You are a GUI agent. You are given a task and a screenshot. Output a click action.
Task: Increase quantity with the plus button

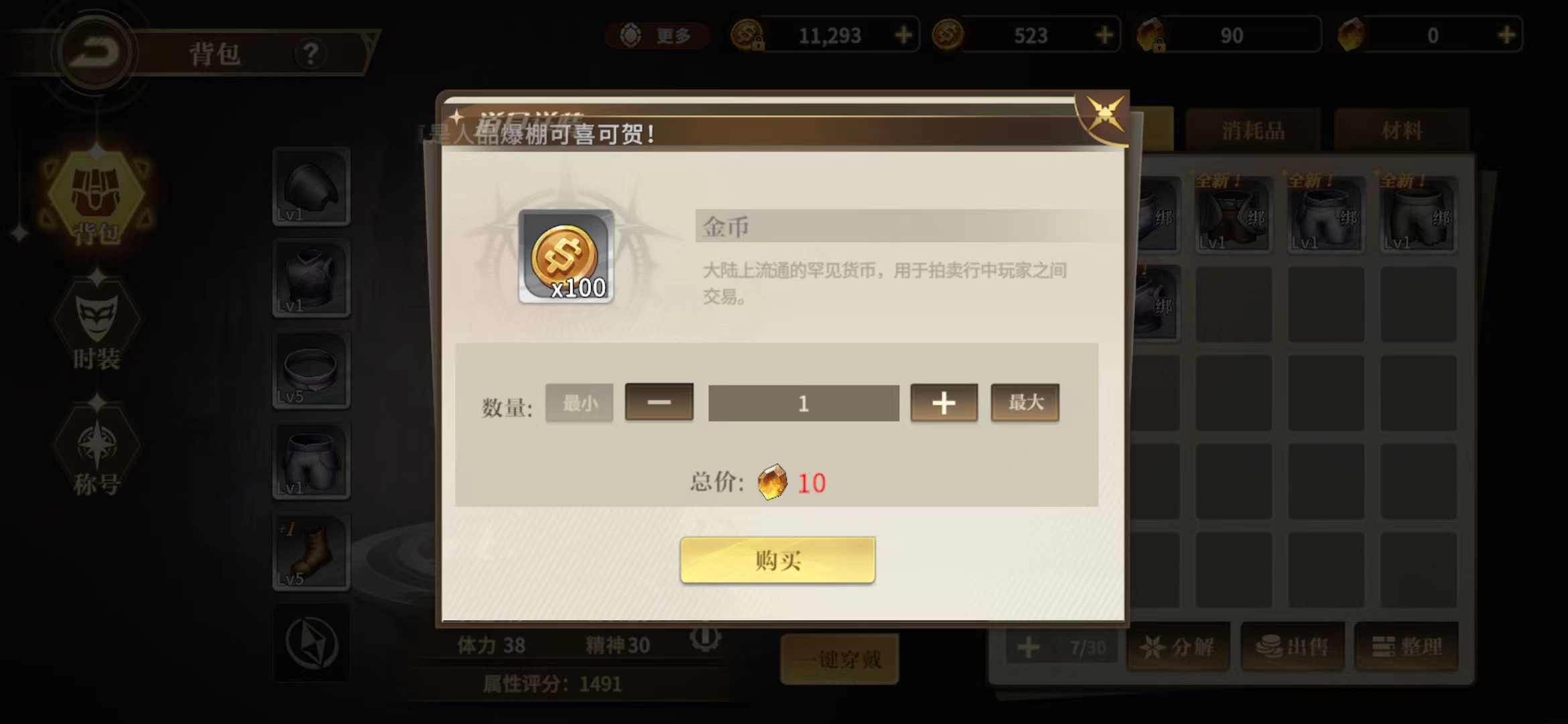click(x=944, y=403)
